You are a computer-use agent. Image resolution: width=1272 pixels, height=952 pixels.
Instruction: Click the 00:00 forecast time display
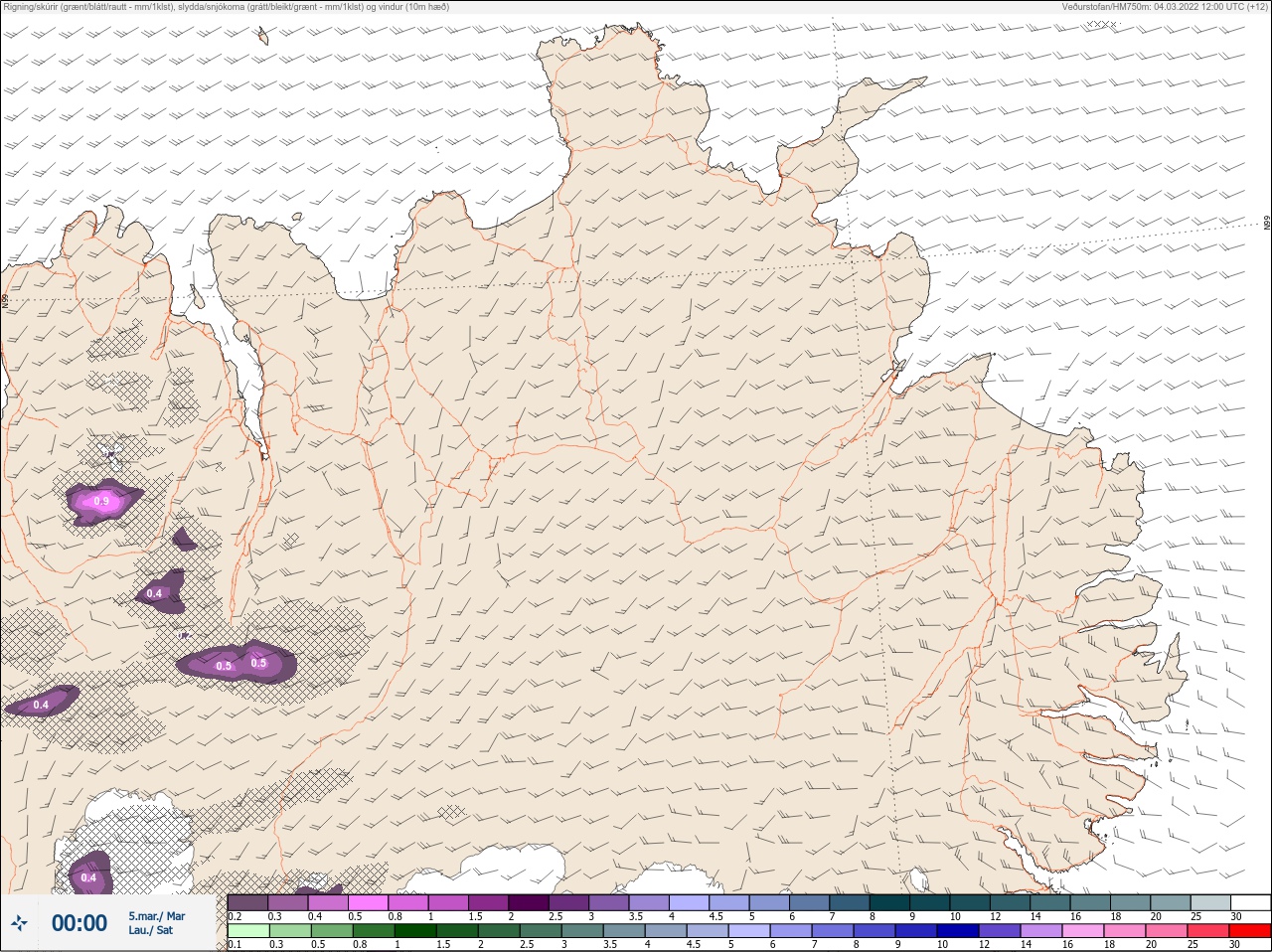[x=79, y=923]
